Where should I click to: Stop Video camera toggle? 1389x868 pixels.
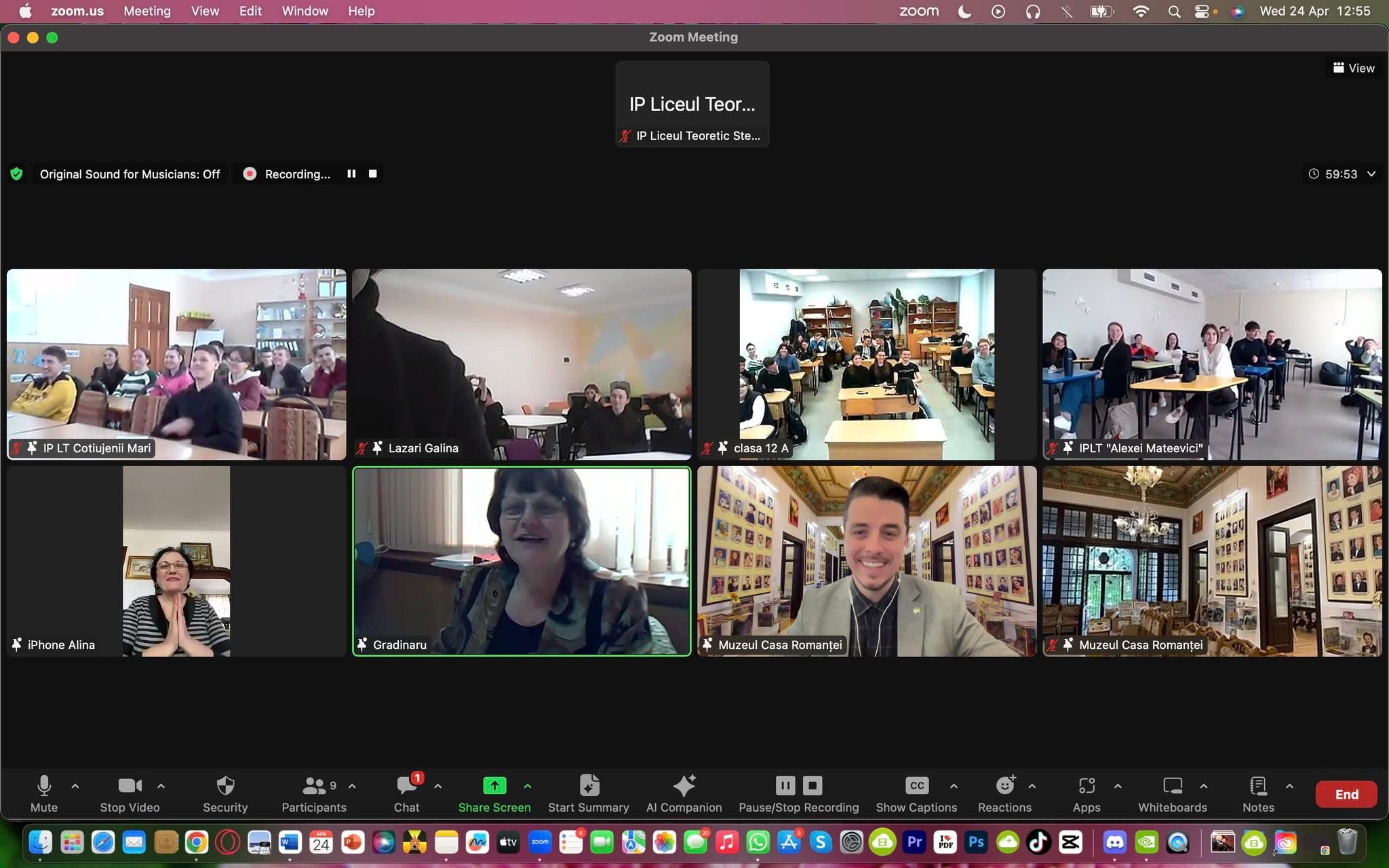(x=130, y=786)
